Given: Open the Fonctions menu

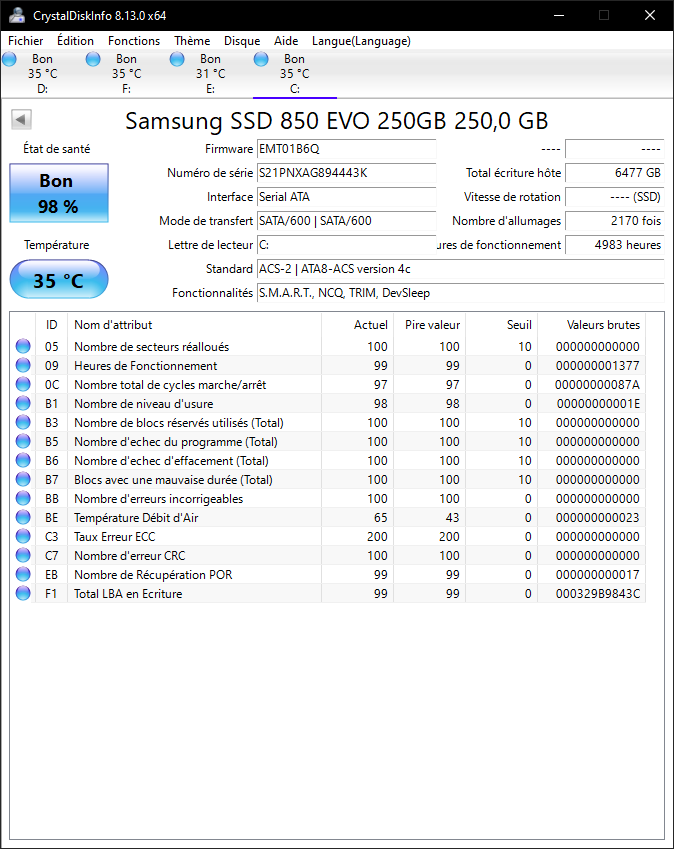Looking at the screenshot, I should 134,41.
